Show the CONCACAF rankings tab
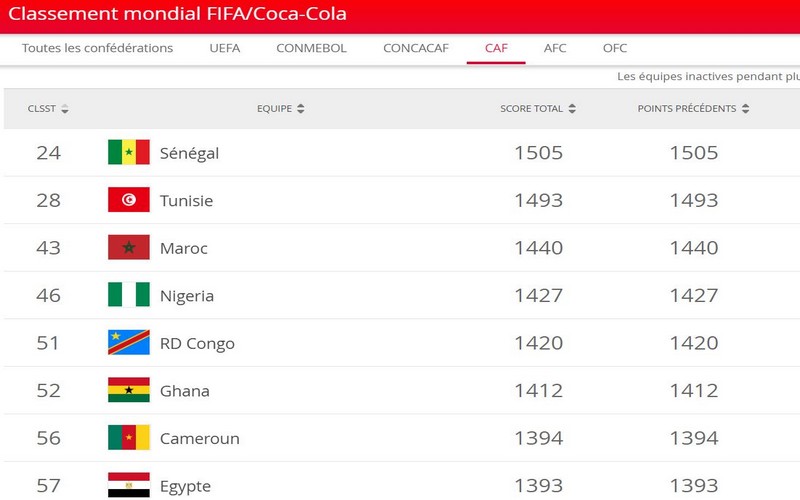The image size is (800, 500). point(416,48)
